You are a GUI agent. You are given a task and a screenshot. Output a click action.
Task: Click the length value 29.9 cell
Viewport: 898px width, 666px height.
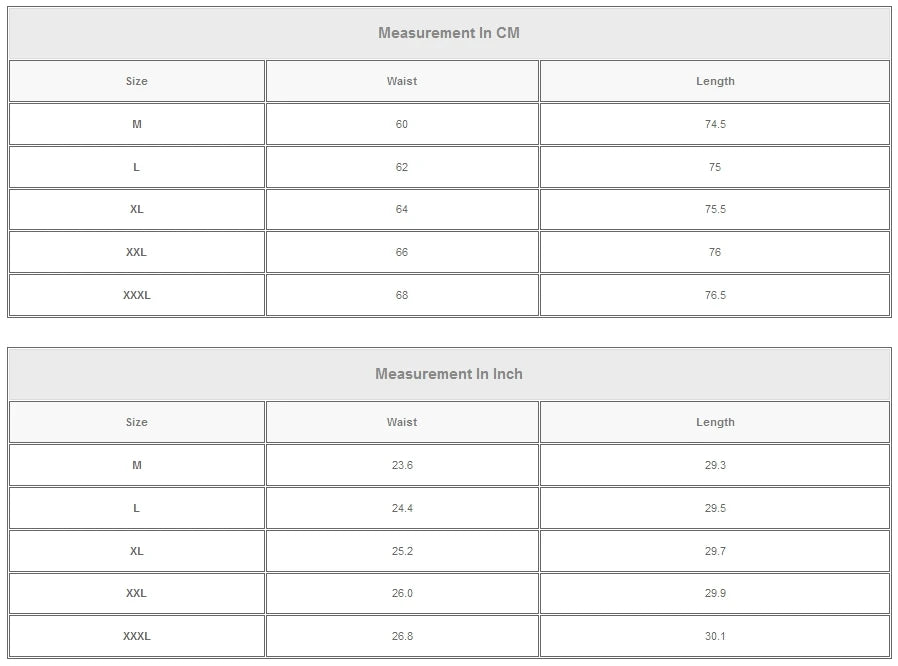pos(715,593)
